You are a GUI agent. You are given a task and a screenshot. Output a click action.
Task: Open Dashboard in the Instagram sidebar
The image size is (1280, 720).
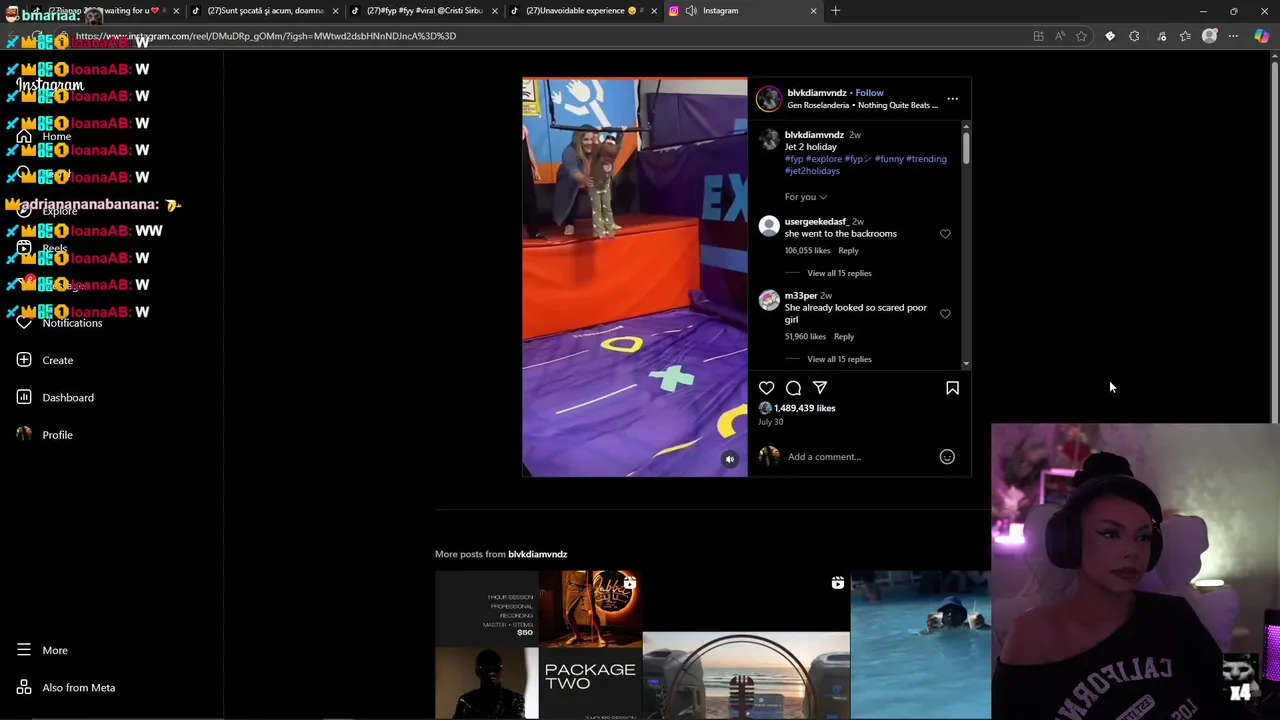coord(56,398)
